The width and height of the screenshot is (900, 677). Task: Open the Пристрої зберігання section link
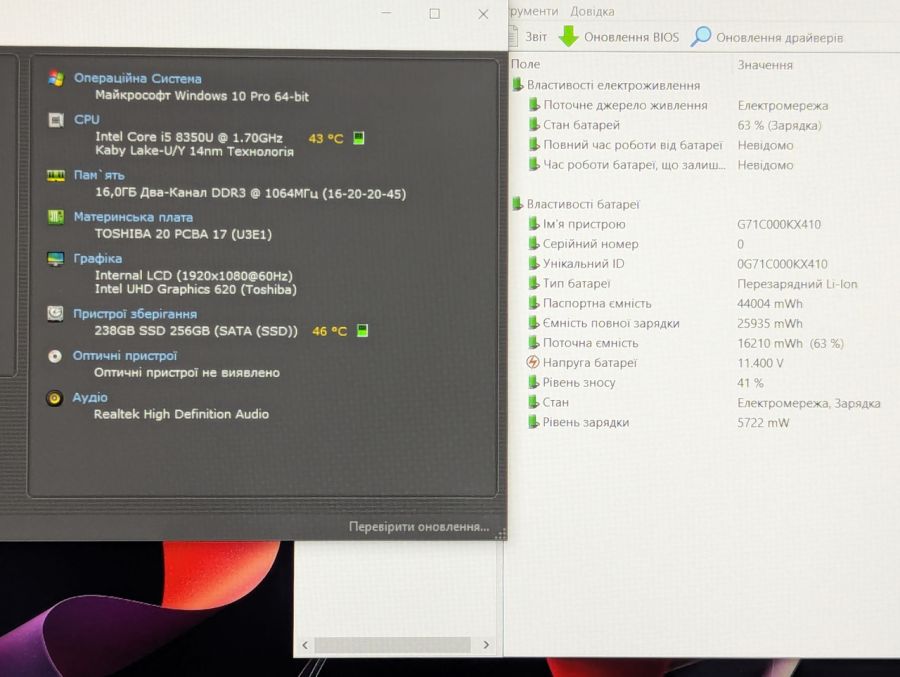[135, 314]
